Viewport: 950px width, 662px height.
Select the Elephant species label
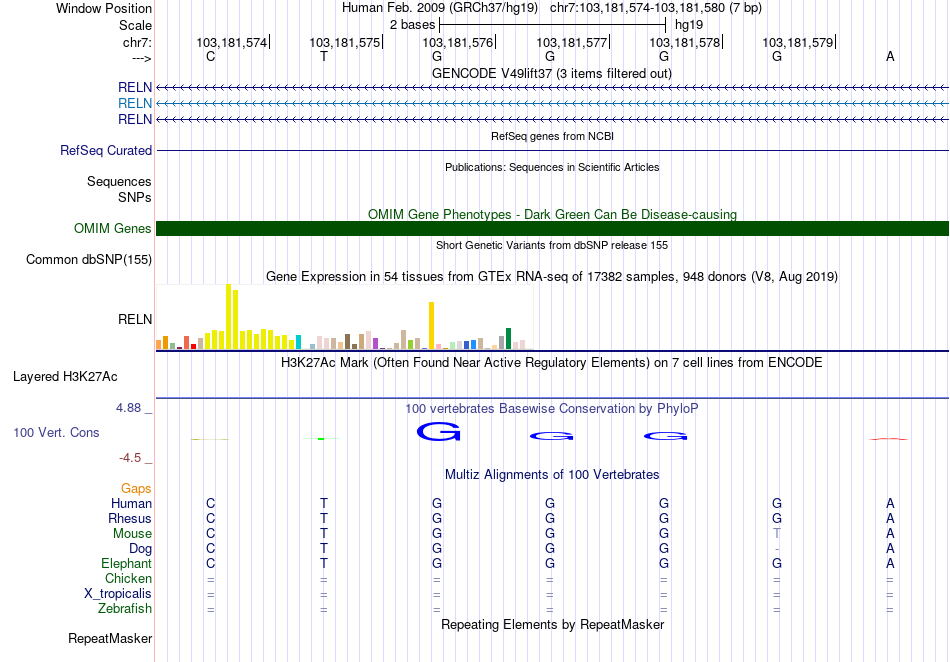[x=126, y=564]
